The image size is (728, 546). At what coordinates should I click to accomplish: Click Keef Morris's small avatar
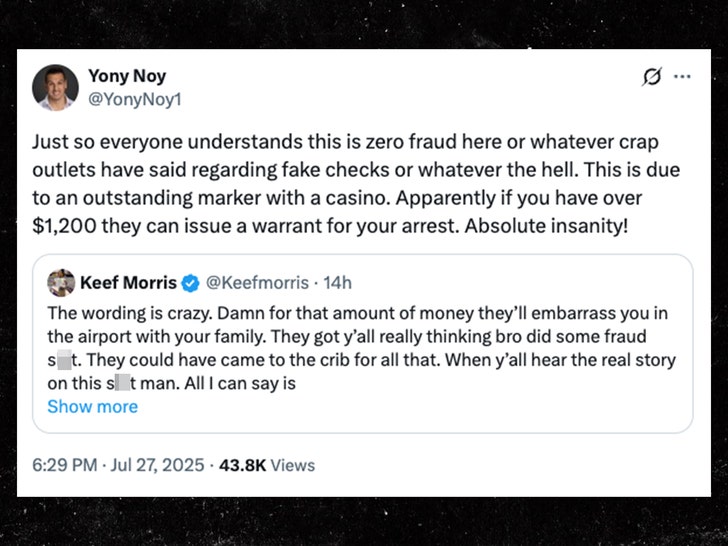(x=61, y=283)
